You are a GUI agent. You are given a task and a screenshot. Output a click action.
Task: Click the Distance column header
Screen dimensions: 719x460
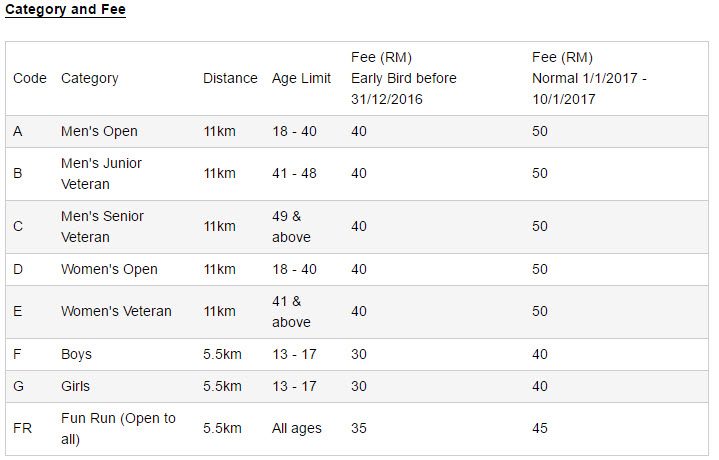coord(230,78)
